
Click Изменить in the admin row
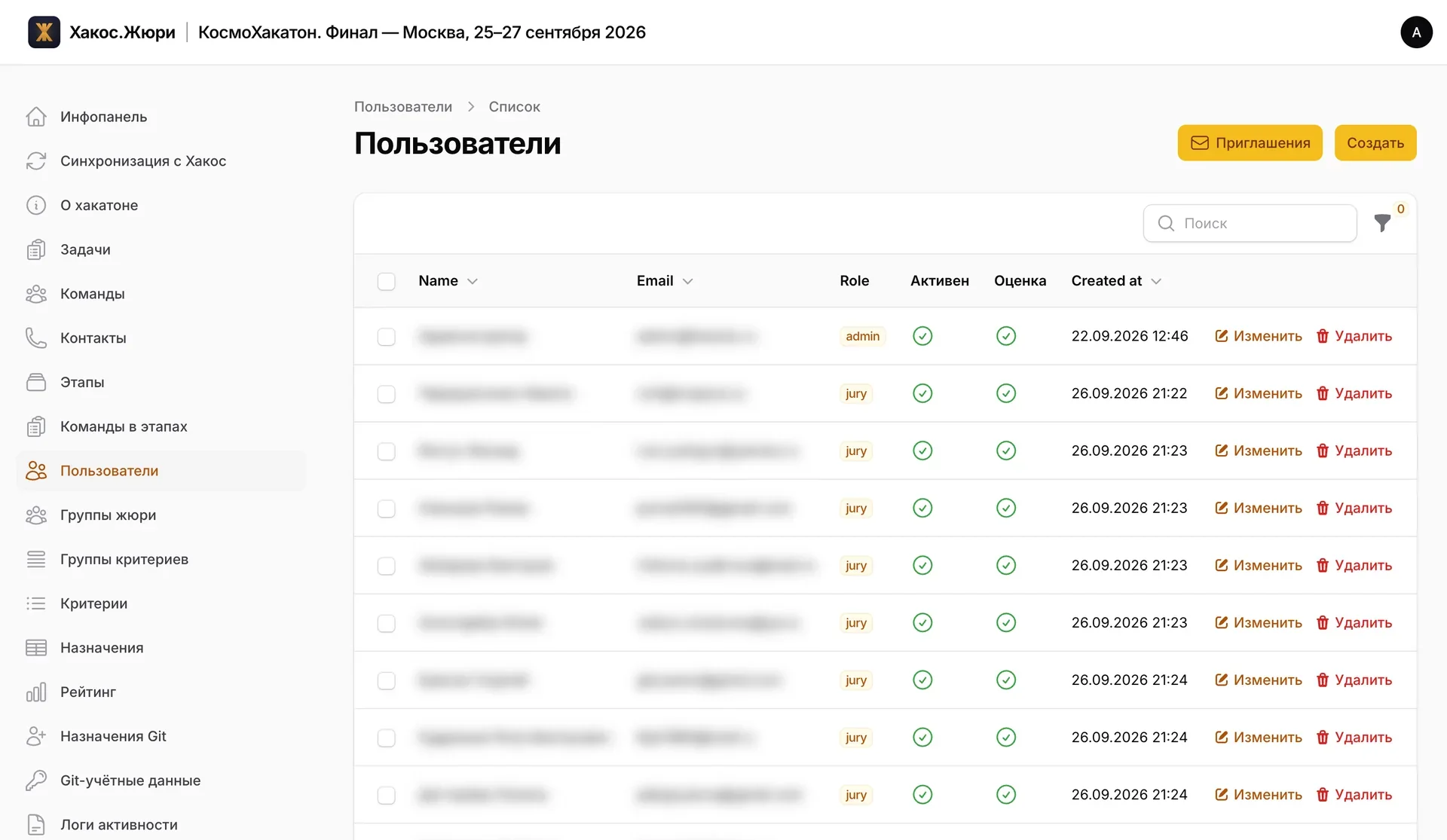coord(1259,336)
